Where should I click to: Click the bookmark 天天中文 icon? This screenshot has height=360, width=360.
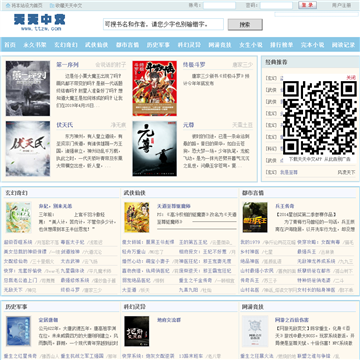[52, 5]
